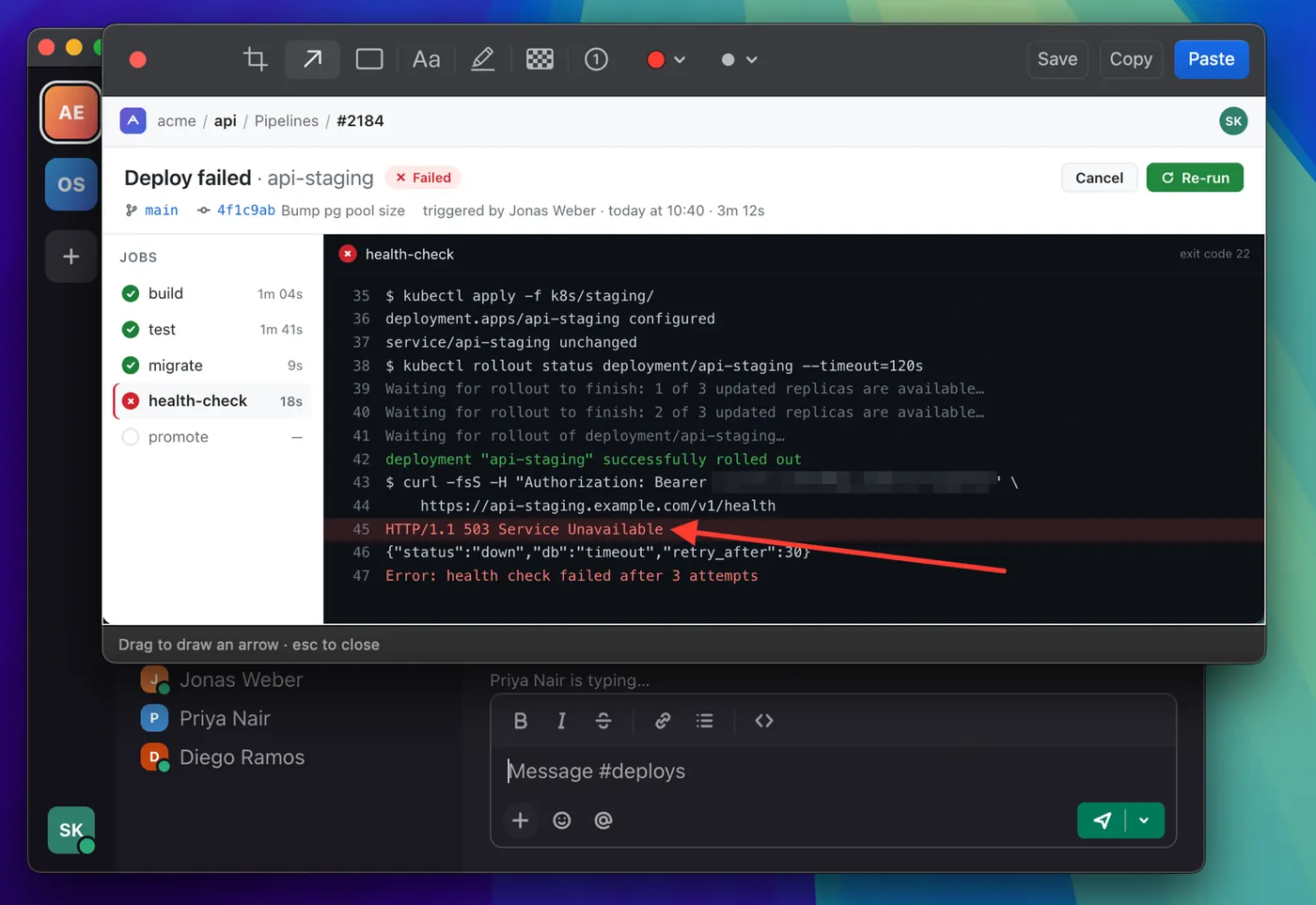Select the crop tool in annotation toolbar
Viewport: 1316px width, 905px height.
point(256,59)
